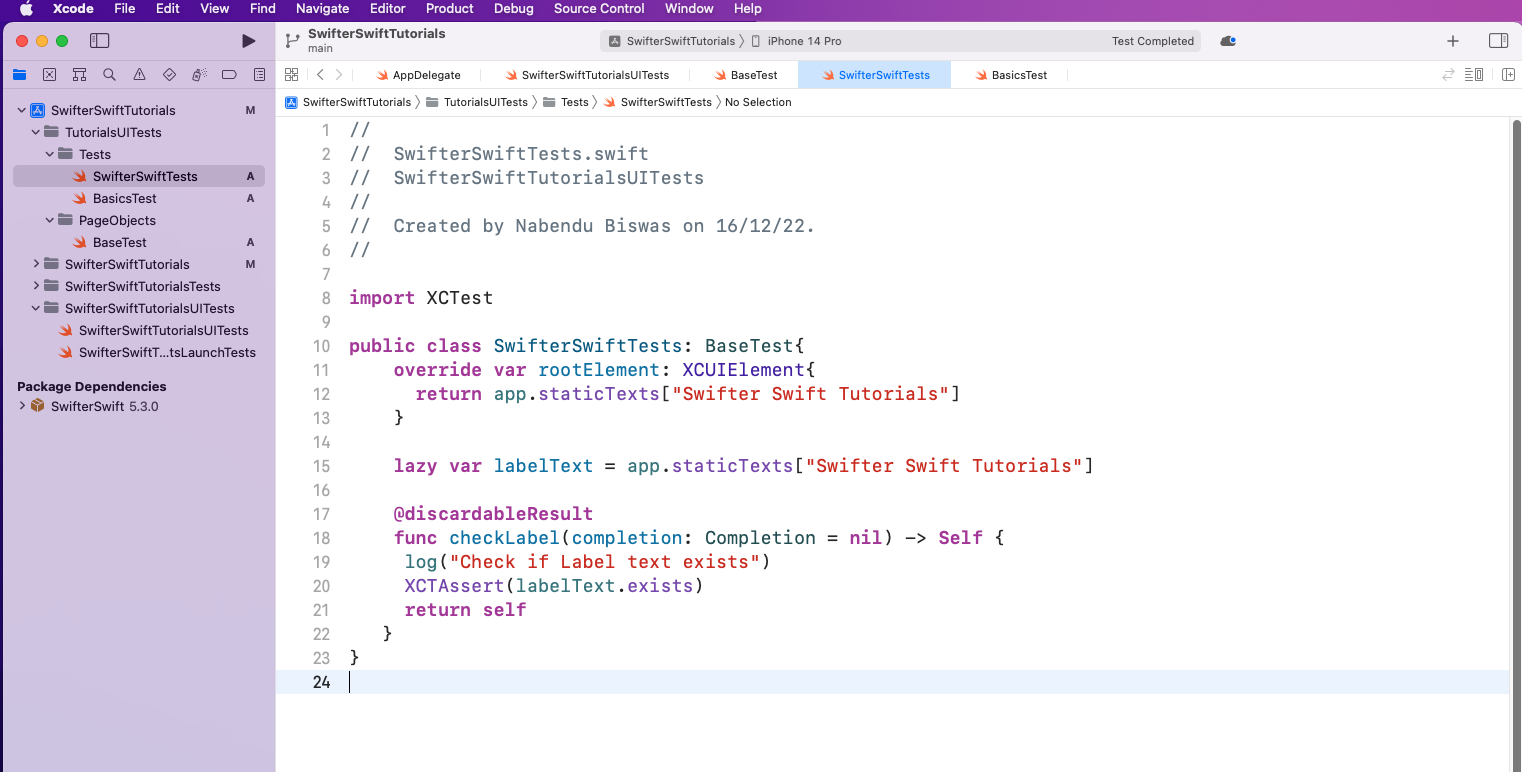Collapse the TutorialsUITests folder
Screen dimensions: 1522x772
pyautogui.click(x=35, y=132)
